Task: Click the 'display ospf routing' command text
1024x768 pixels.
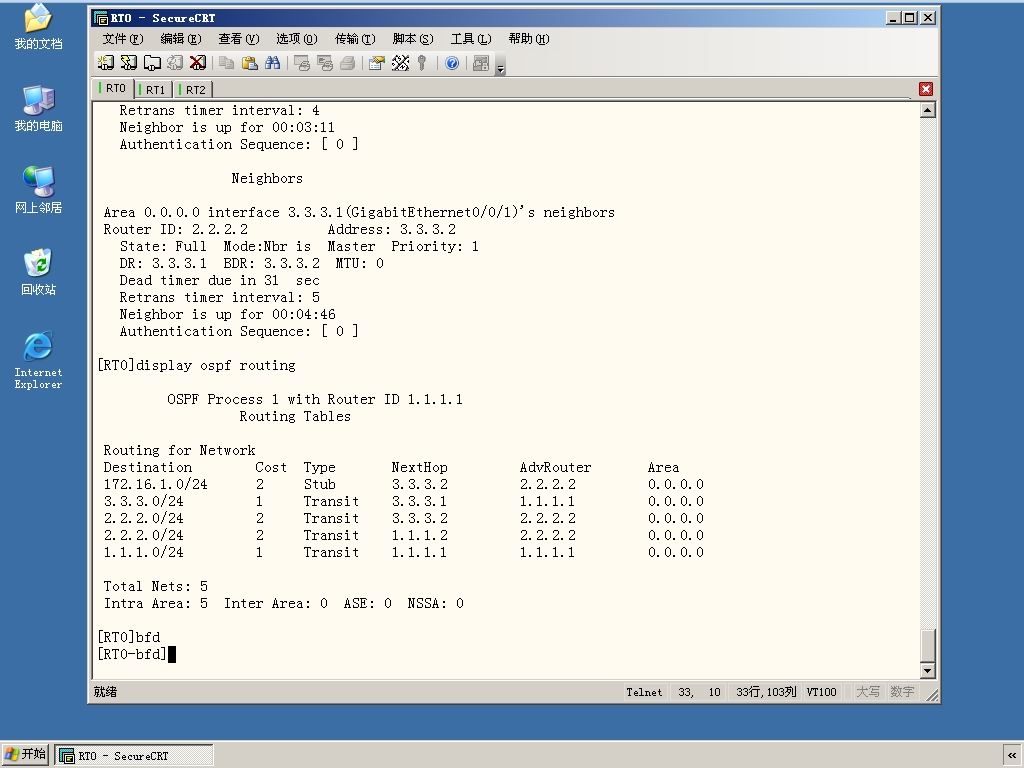Action: click(x=216, y=365)
